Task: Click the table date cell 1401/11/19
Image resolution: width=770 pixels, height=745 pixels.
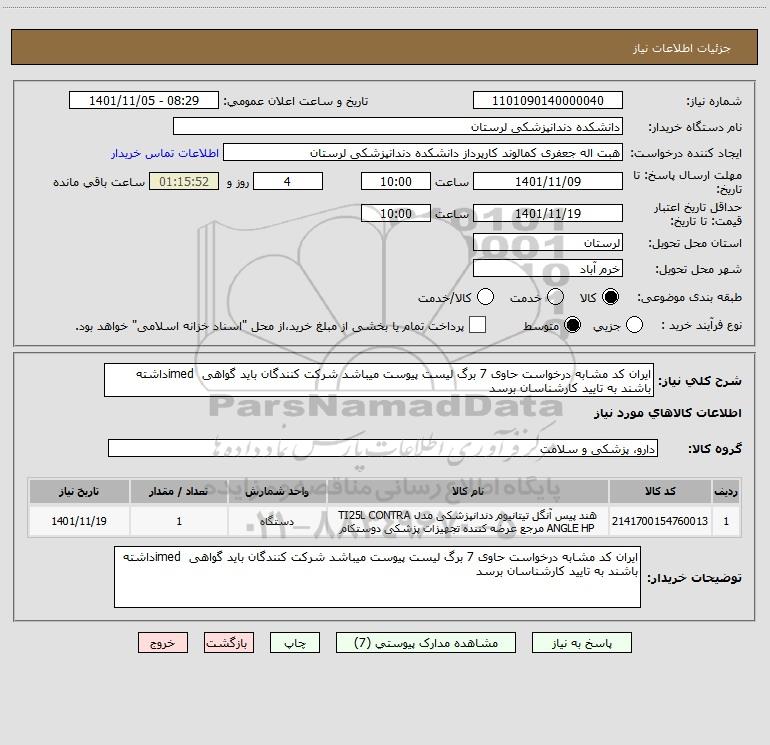Action: pyautogui.click(x=79, y=521)
